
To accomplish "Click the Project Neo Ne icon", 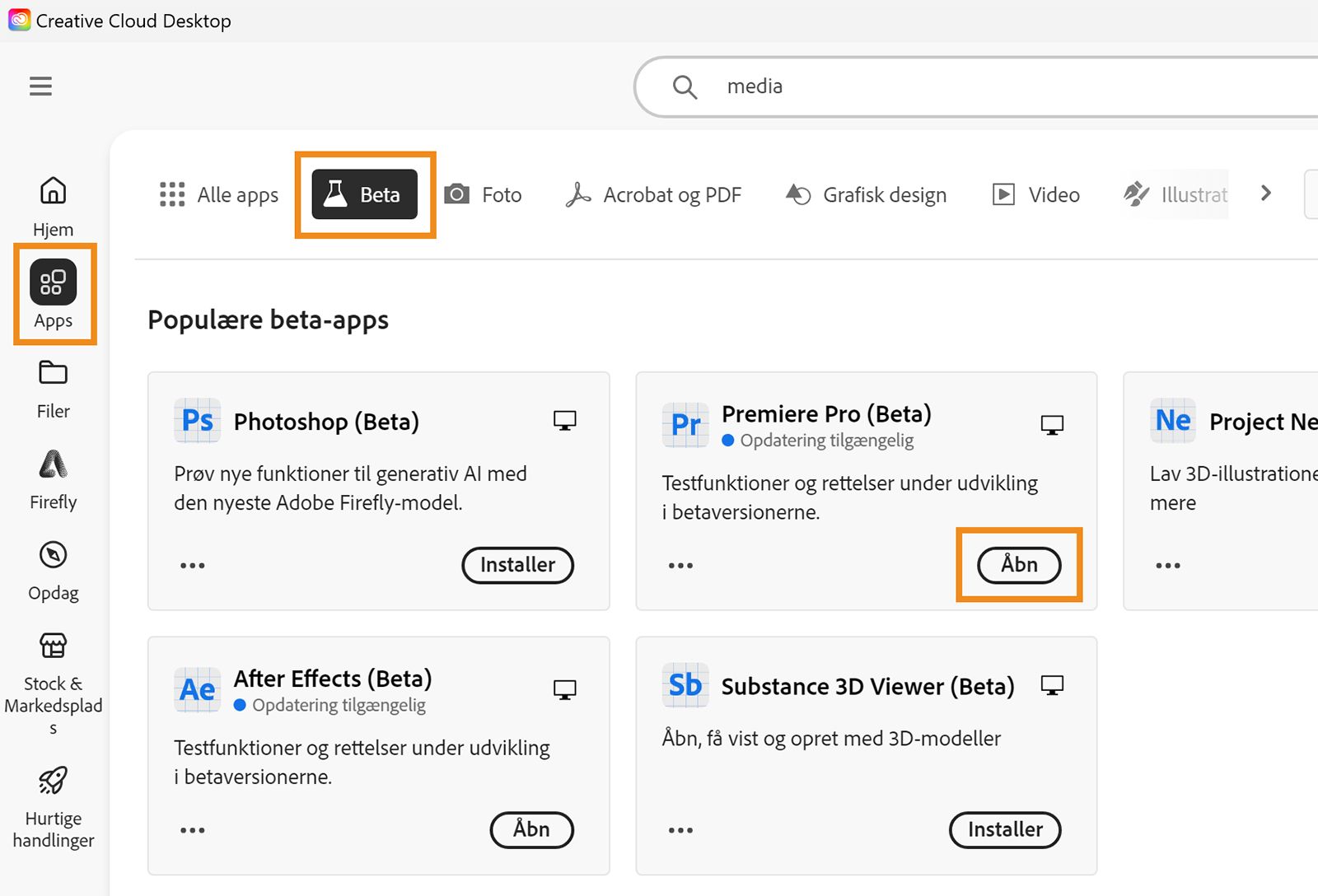I will click(x=1173, y=420).
